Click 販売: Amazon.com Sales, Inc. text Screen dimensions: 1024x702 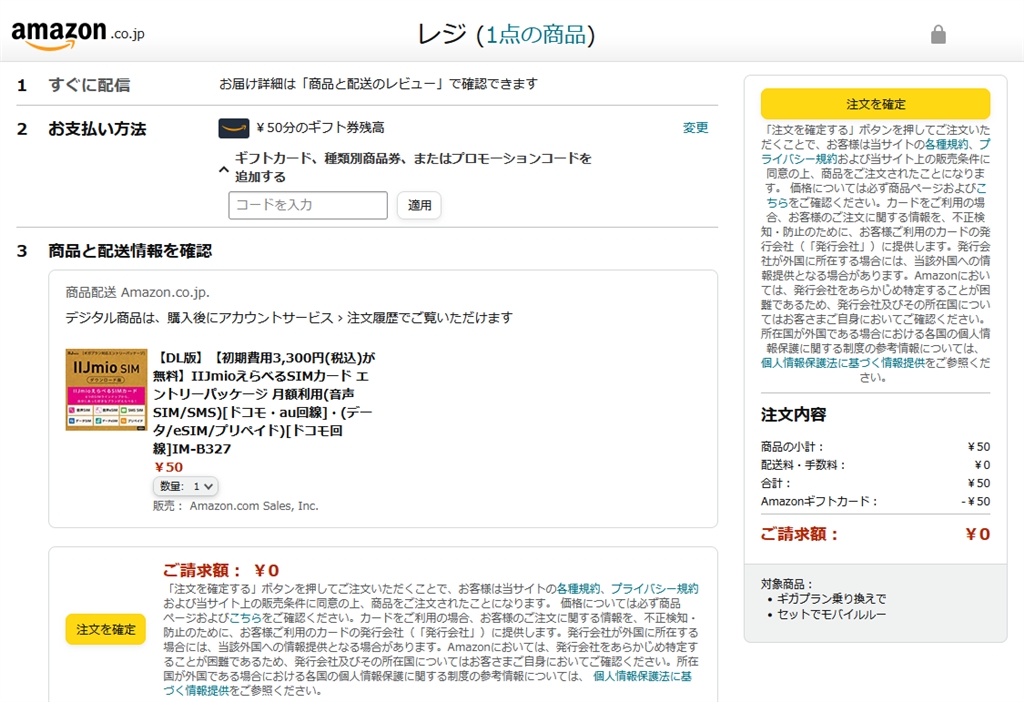click(236, 506)
